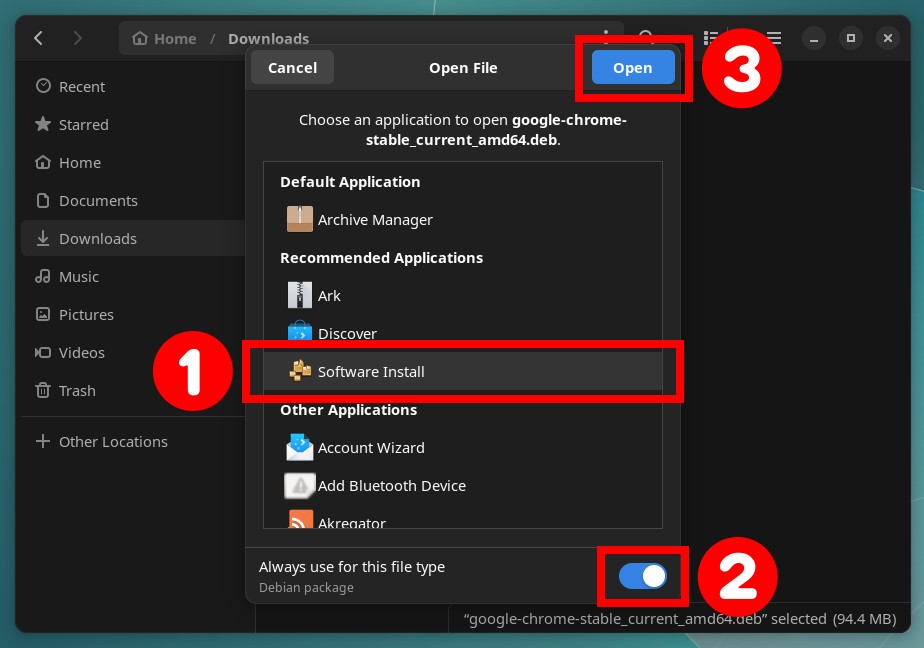Select Downloads in the sidebar
This screenshot has width=924, height=648.
[x=133, y=239]
